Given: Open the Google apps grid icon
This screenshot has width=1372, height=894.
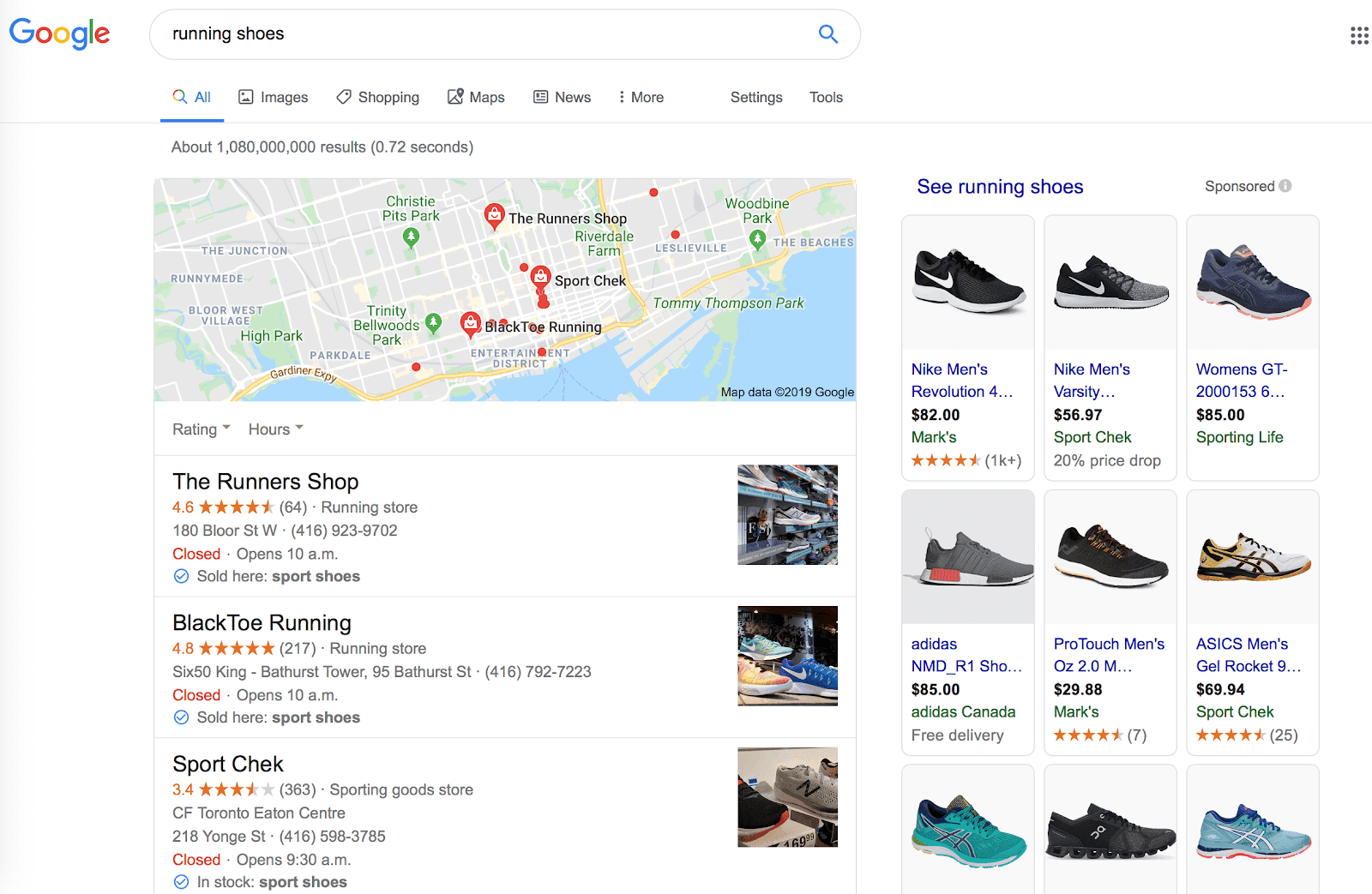Looking at the screenshot, I should point(1359,35).
